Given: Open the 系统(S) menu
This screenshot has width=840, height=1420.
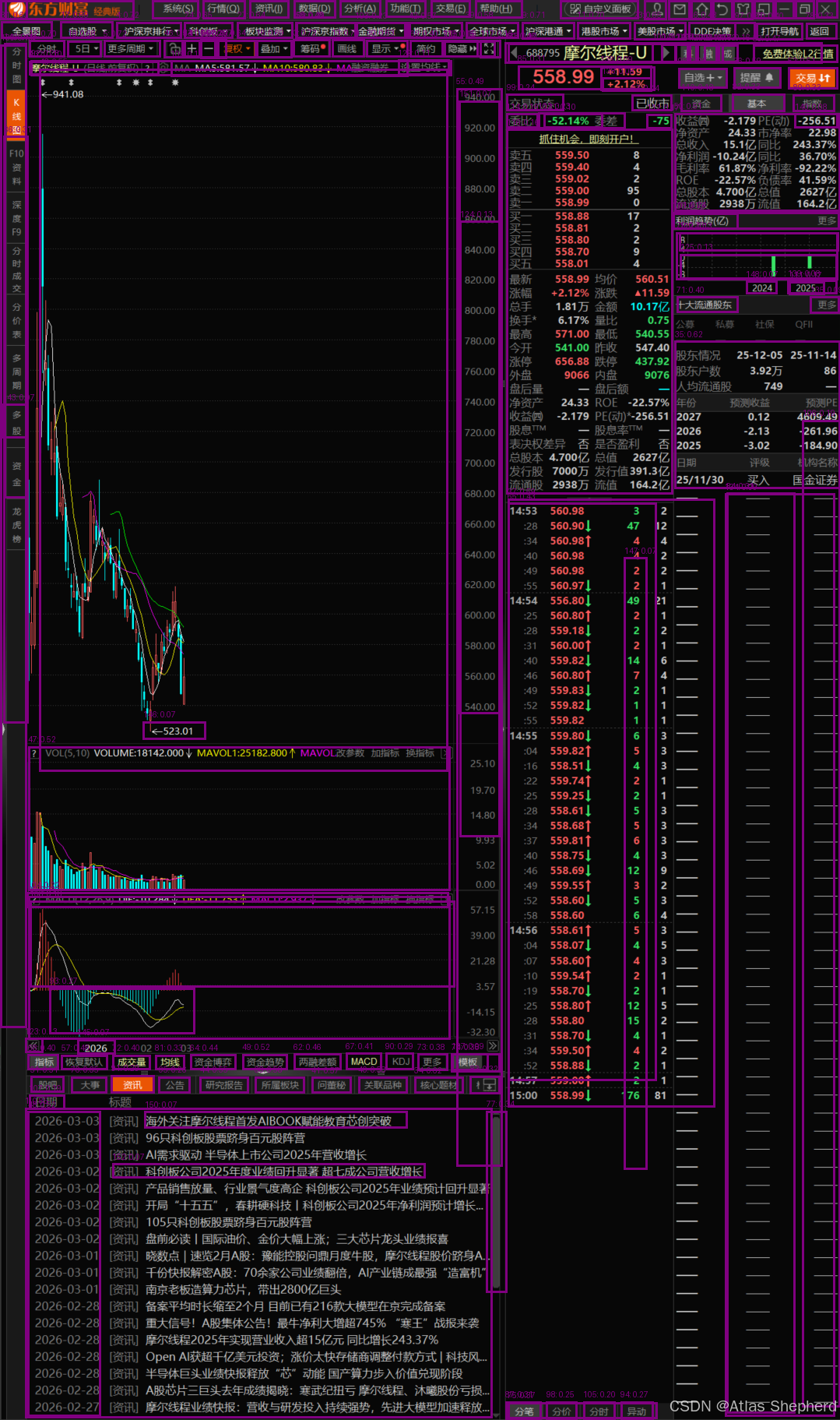Looking at the screenshot, I should pos(177,9).
